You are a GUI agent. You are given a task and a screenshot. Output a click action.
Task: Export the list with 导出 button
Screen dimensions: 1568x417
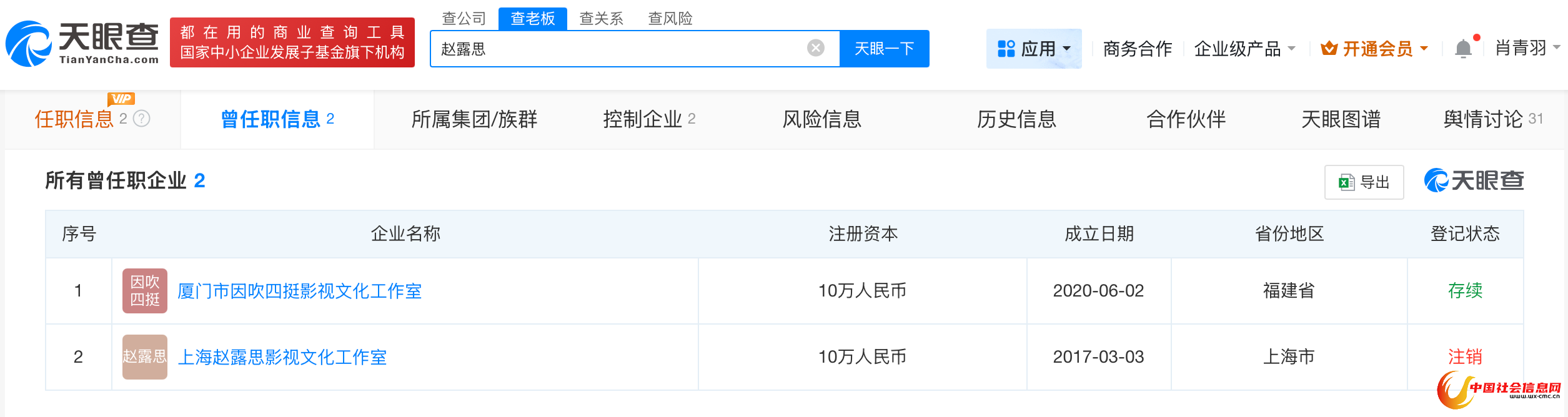pyautogui.click(x=1364, y=182)
